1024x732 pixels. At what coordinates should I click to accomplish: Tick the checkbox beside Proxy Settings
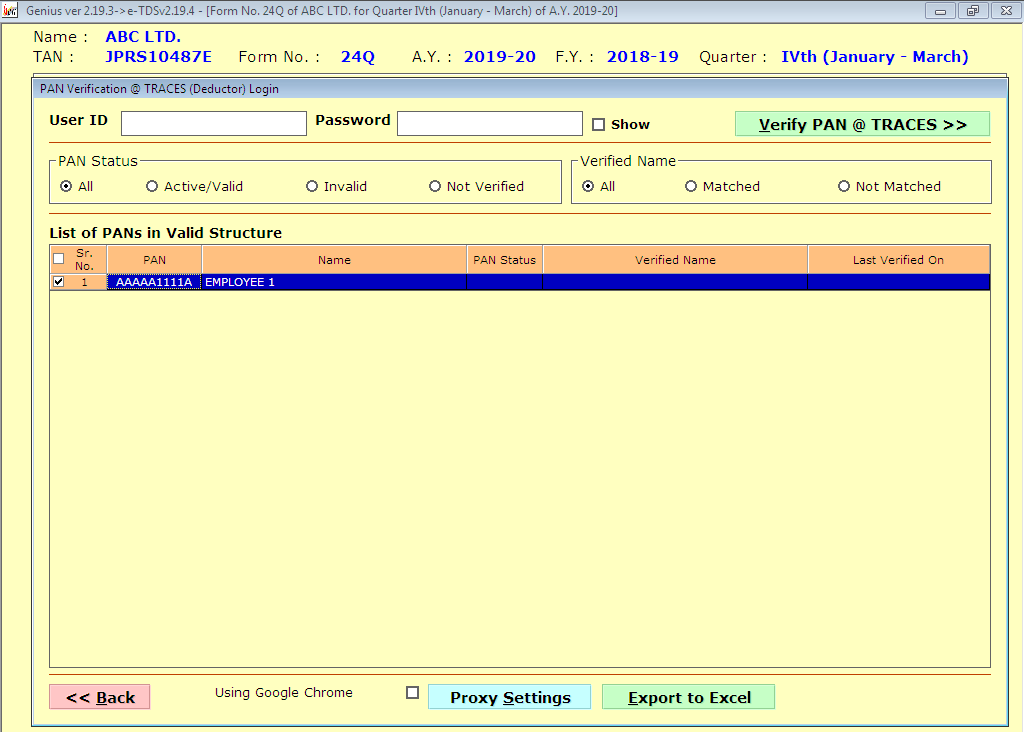pos(412,692)
